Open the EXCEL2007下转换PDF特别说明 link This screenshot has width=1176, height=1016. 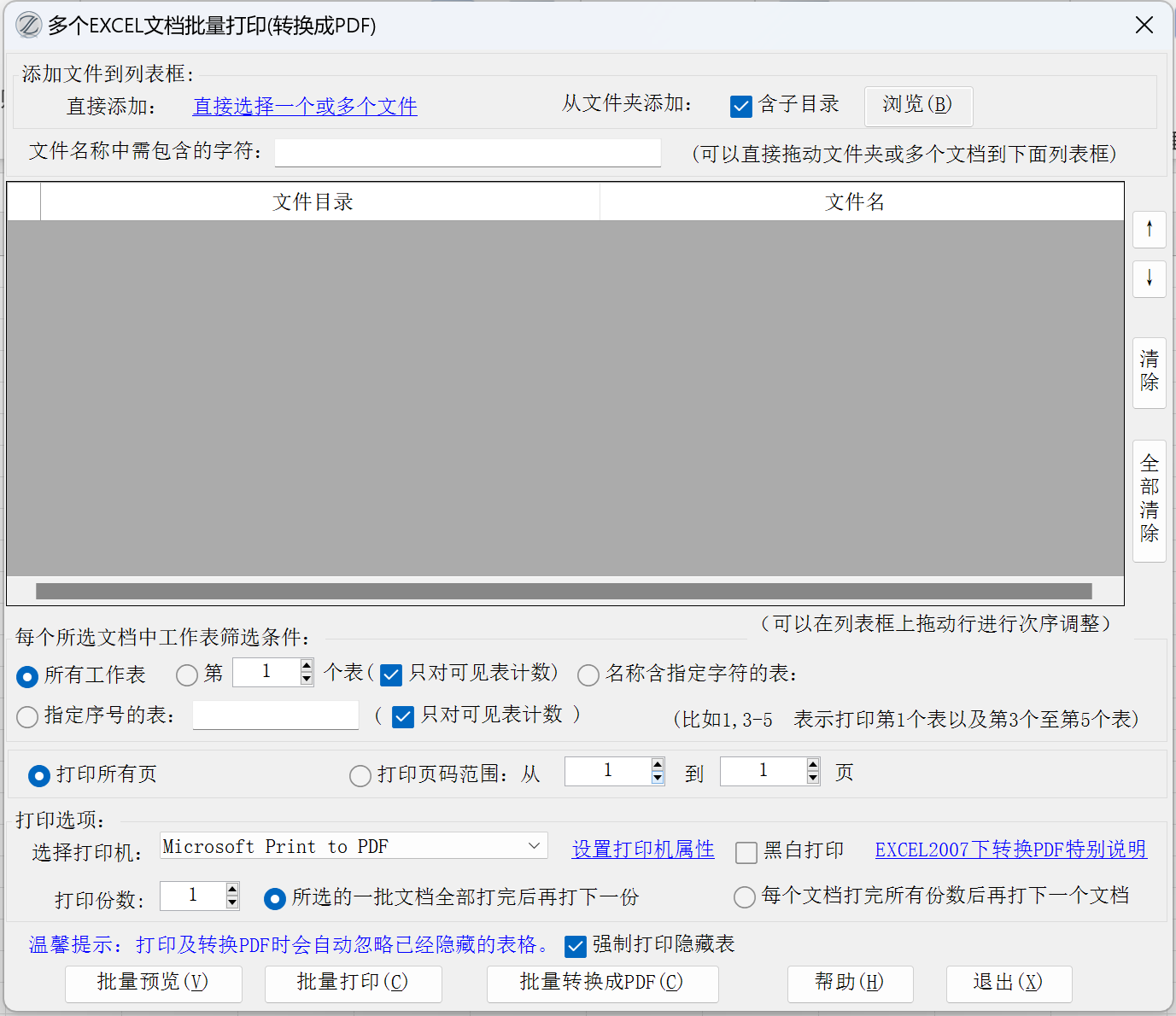pos(1010,850)
